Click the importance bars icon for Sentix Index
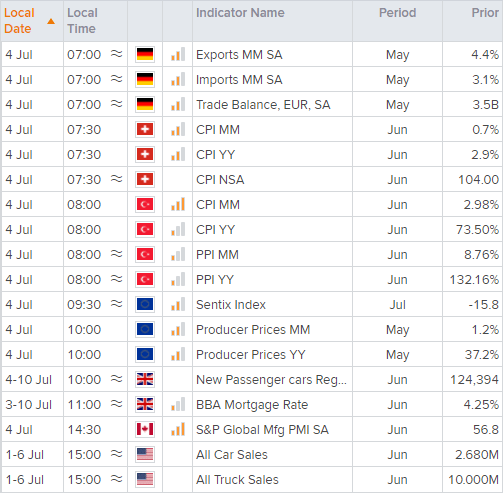The height and width of the screenshot is (493, 503). [x=178, y=304]
